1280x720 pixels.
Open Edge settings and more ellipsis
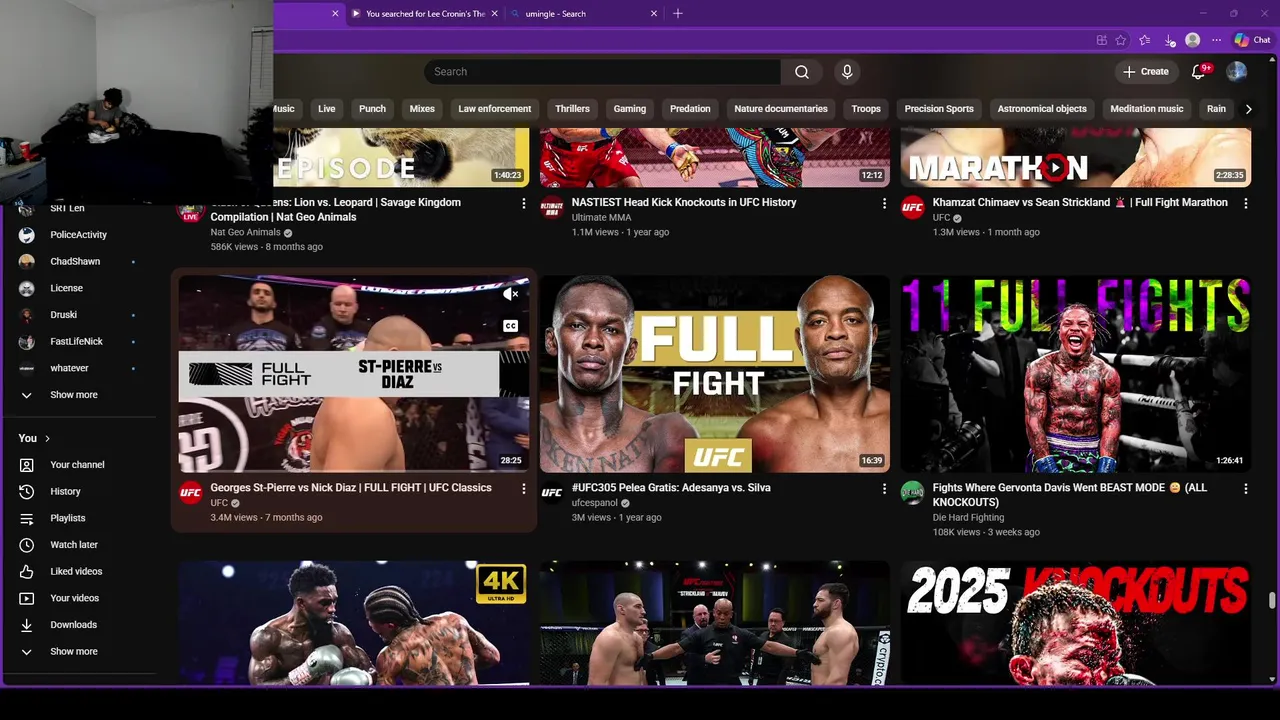click(1216, 40)
